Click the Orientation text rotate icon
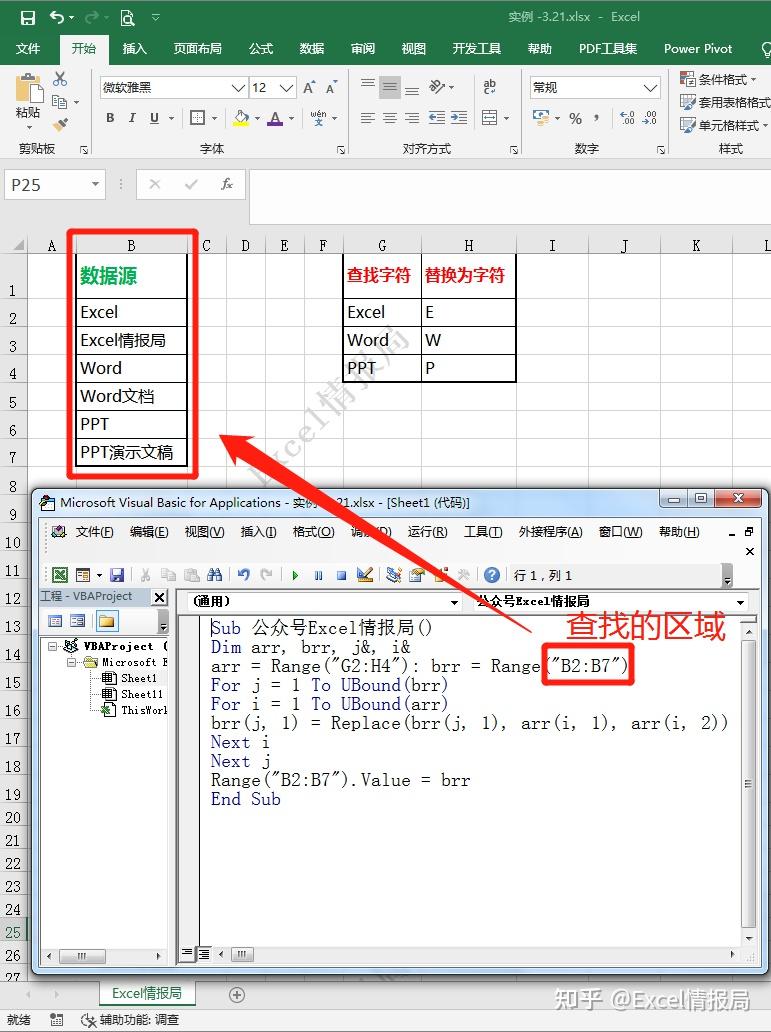This screenshot has width=771, height=1032. pos(437,86)
